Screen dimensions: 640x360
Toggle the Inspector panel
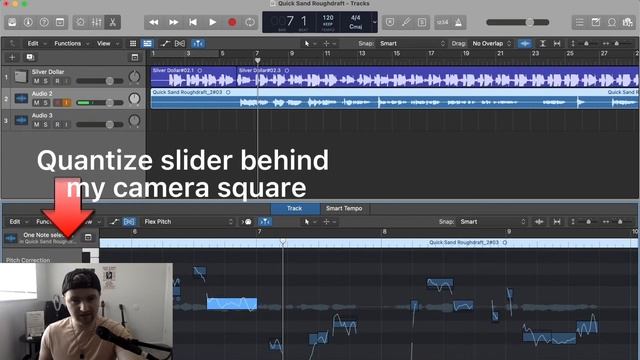[x=28, y=22]
